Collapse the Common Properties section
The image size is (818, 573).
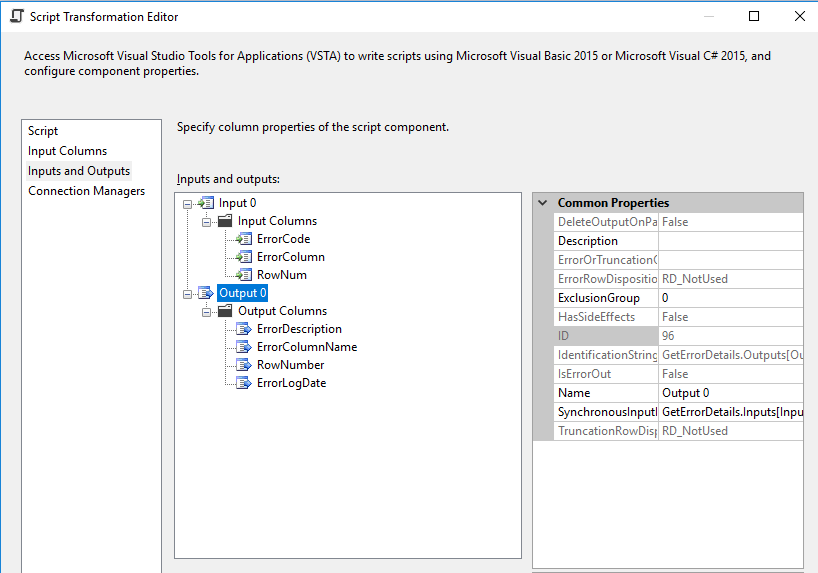[x=543, y=202]
